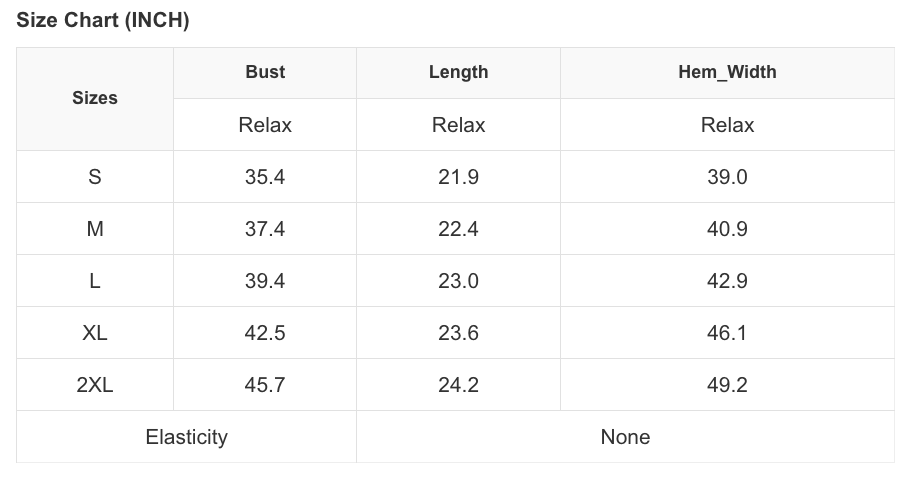
Task: Click the Elasticity row label
Action: tap(186, 437)
